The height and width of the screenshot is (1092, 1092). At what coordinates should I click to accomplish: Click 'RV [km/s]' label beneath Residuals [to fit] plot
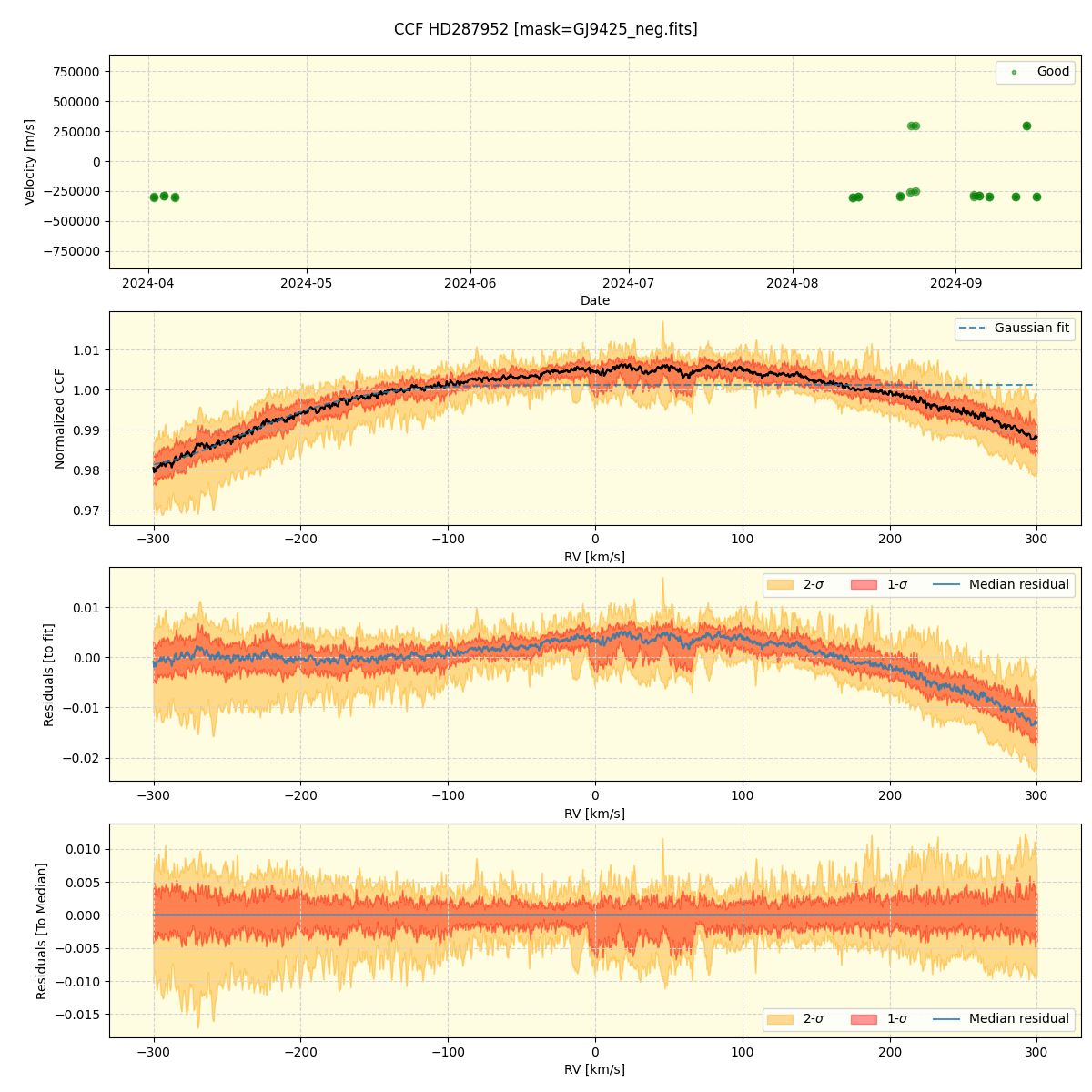[595, 814]
